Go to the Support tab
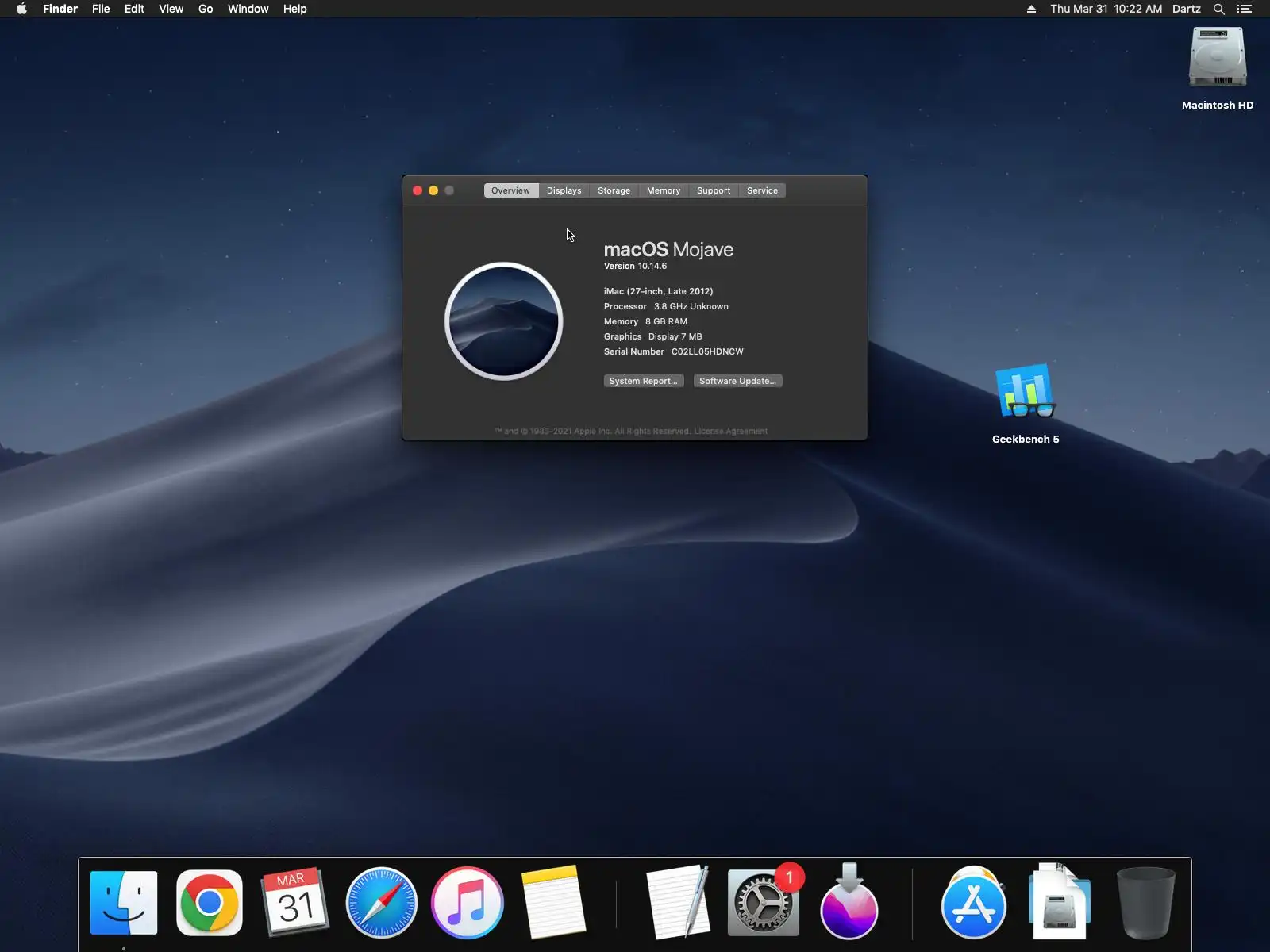This screenshot has width=1270, height=952. [x=714, y=190]
